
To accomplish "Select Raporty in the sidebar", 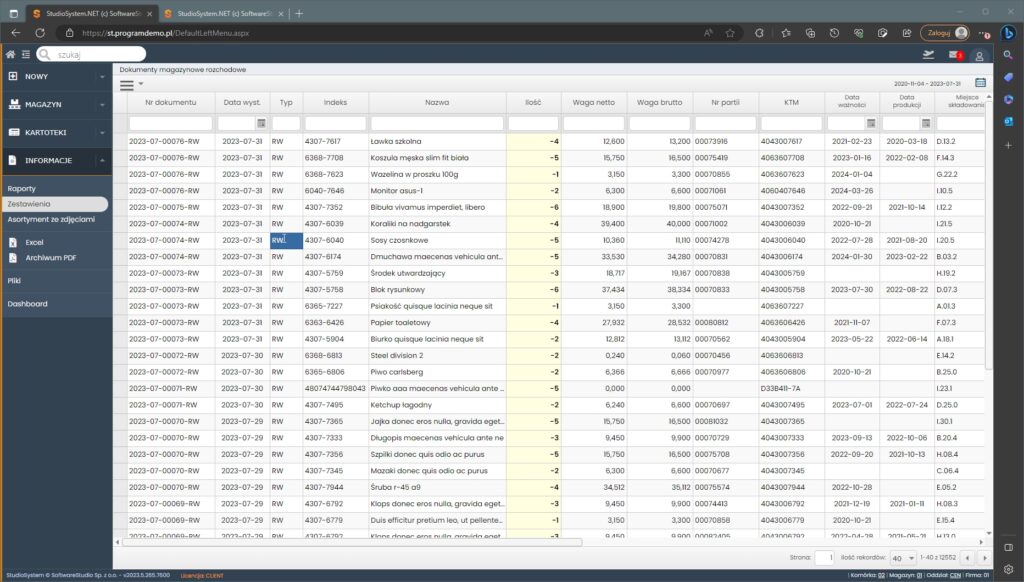I will (22, 188).
